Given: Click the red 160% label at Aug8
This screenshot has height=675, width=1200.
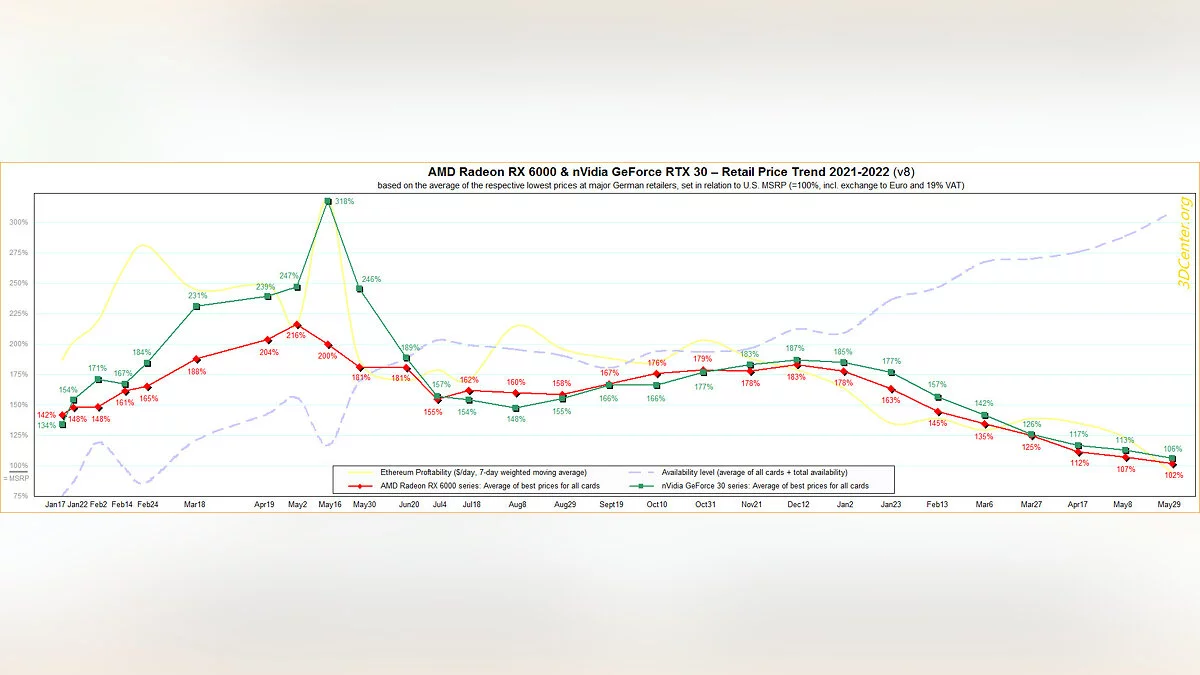Looking at the screenshot, I should pyautogui.click(x=516, y=382).
